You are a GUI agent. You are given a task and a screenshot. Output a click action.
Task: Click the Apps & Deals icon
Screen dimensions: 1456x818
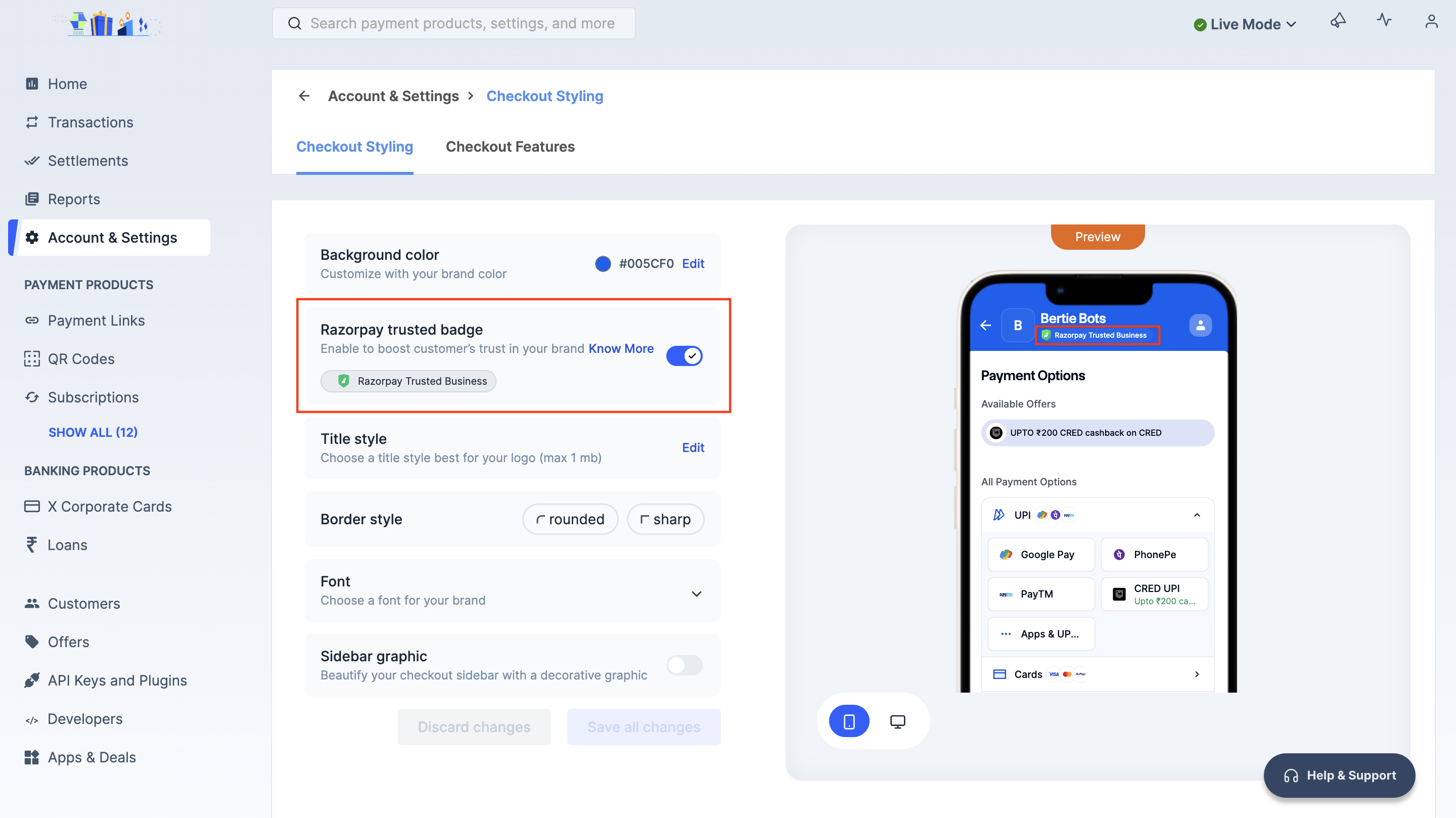pos(32,757)
